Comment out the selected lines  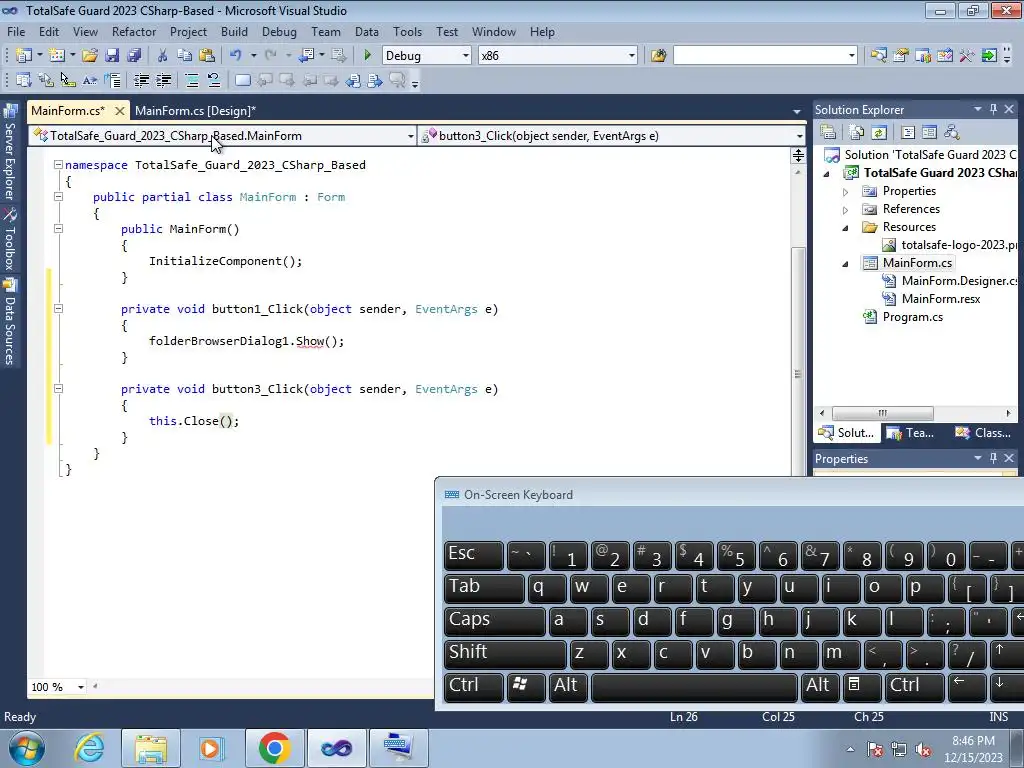click(192, 80)
